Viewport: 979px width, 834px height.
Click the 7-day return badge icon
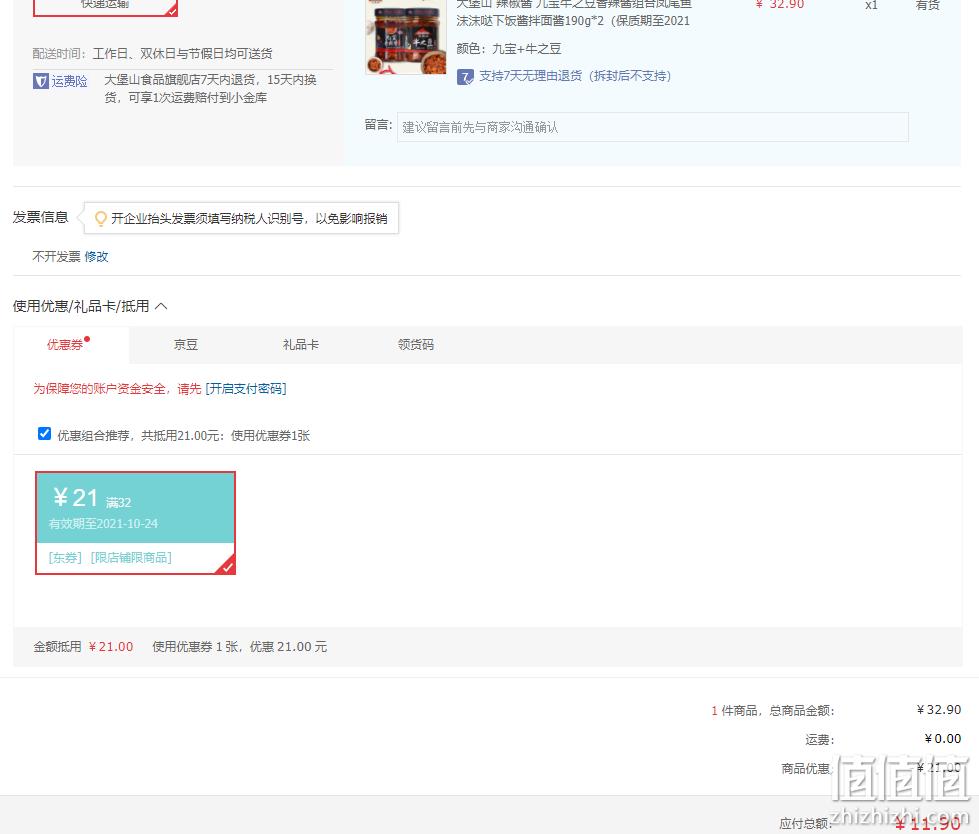tap(465, 77)
